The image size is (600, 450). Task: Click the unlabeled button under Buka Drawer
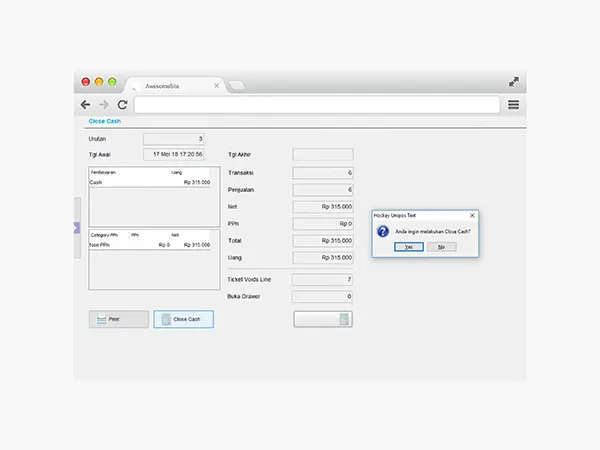click(x=322, y=319)
